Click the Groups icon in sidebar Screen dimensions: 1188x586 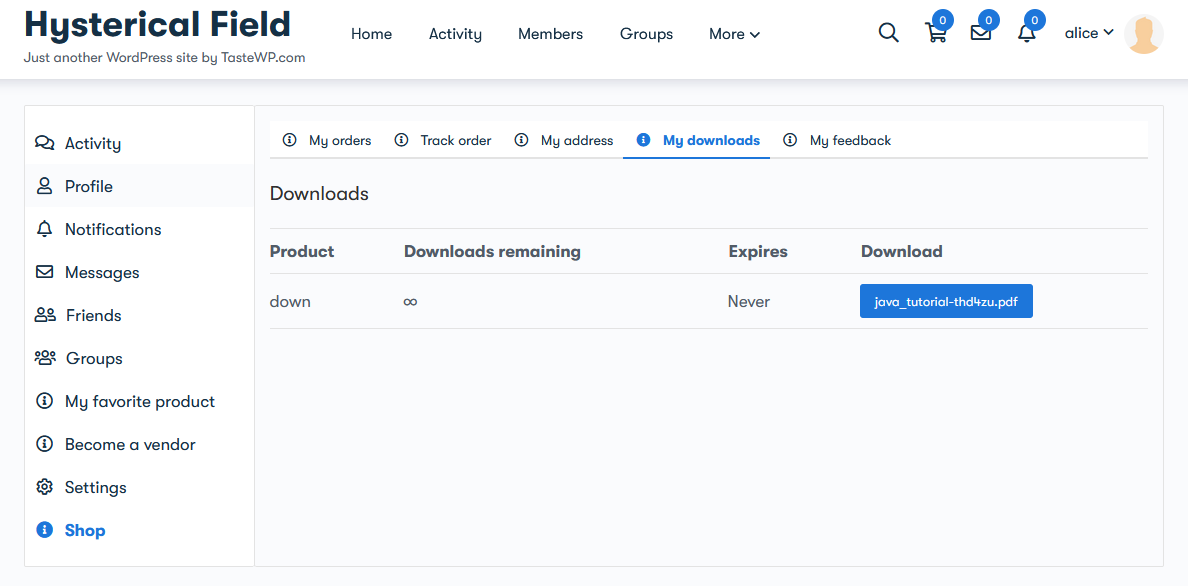(45, 358)
